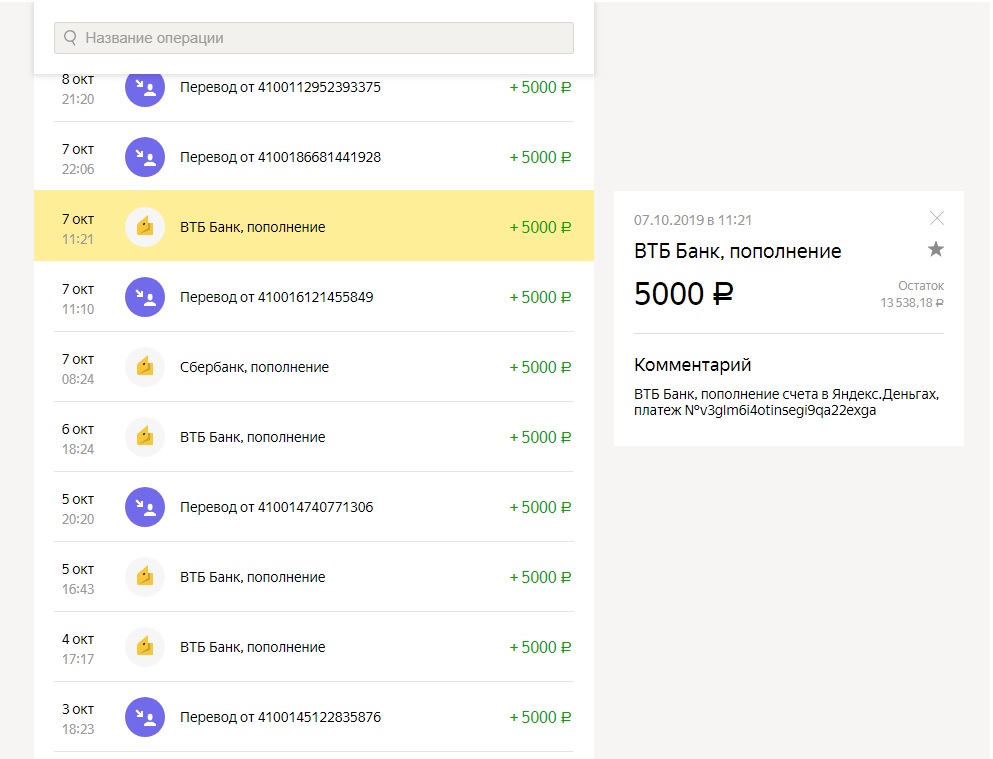Click transfer icon for 4100145122835876
993x759 pixels.
pos(145,717)
